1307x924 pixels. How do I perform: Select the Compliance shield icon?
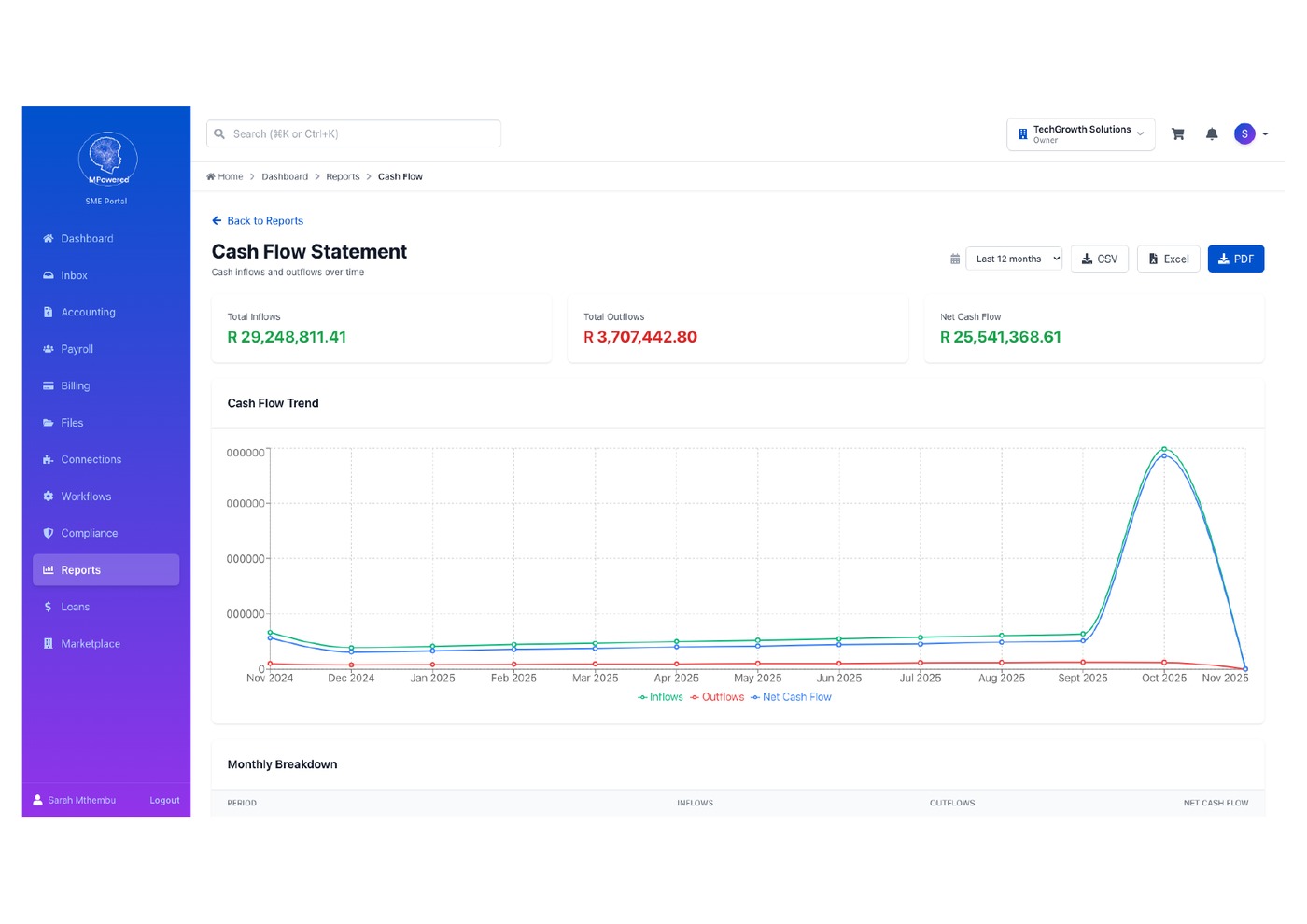click(49, 533)
